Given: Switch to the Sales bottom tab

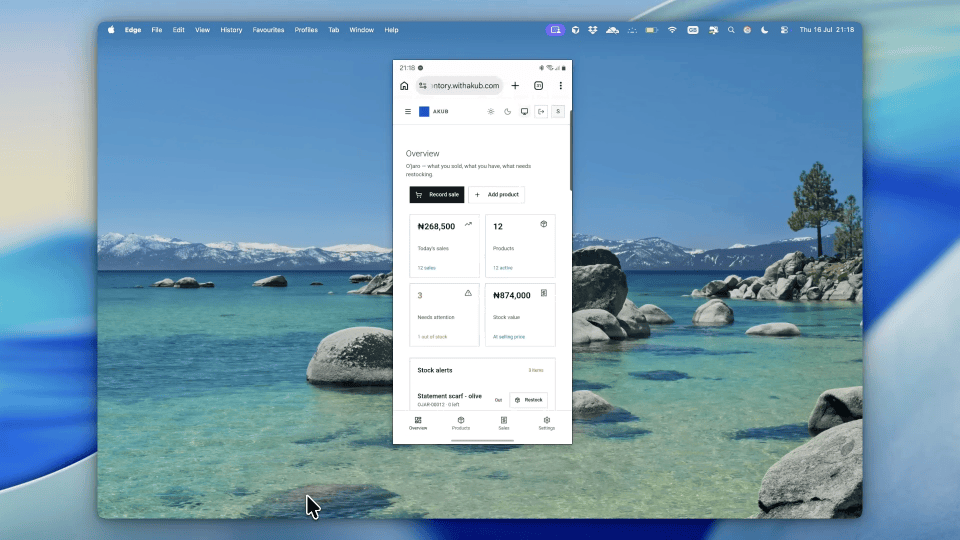Looking at the screenshot, I should point(504,423).
